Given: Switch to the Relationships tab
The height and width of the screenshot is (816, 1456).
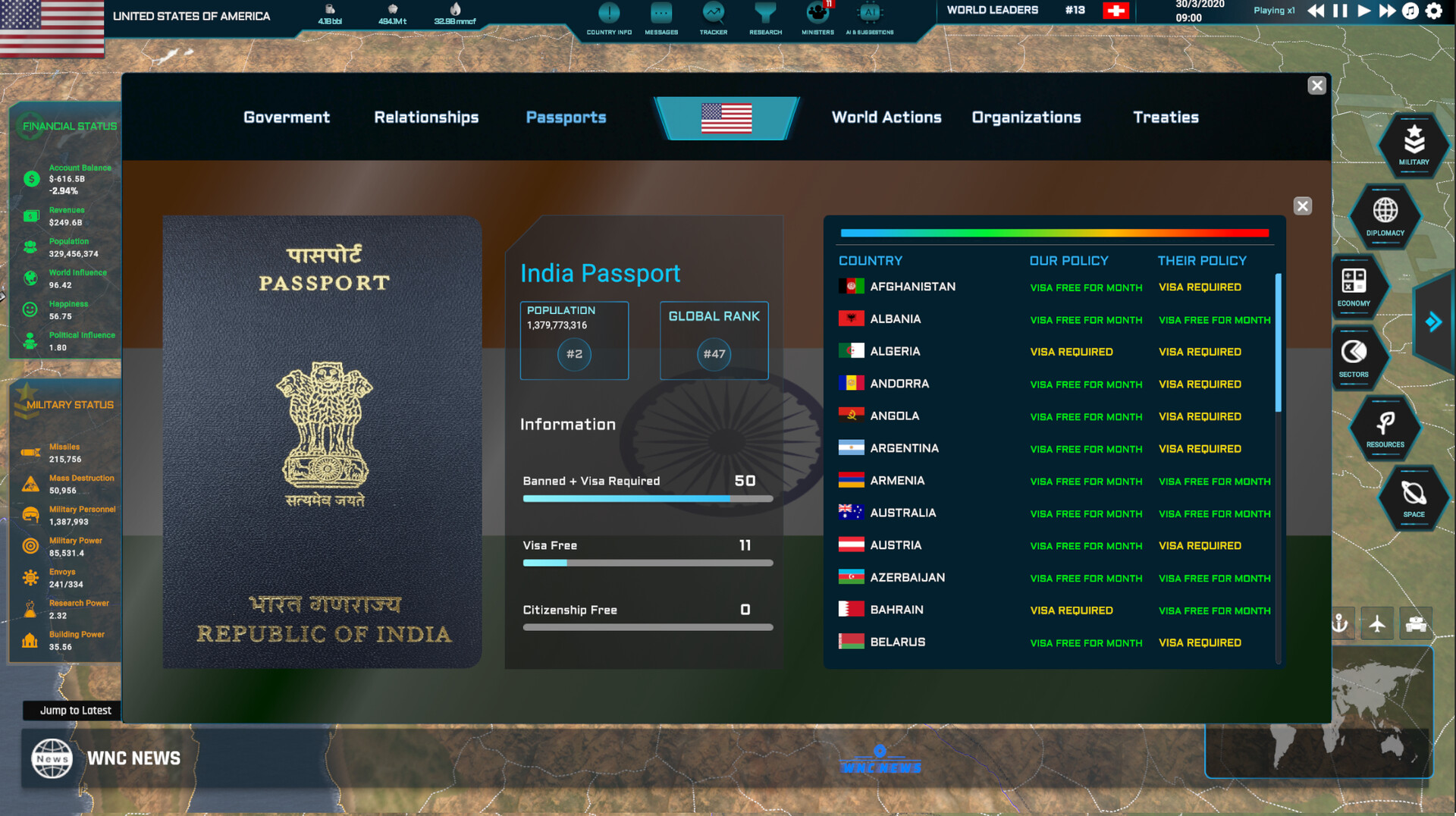Looking at the screenshot, I should pos(426,118).
